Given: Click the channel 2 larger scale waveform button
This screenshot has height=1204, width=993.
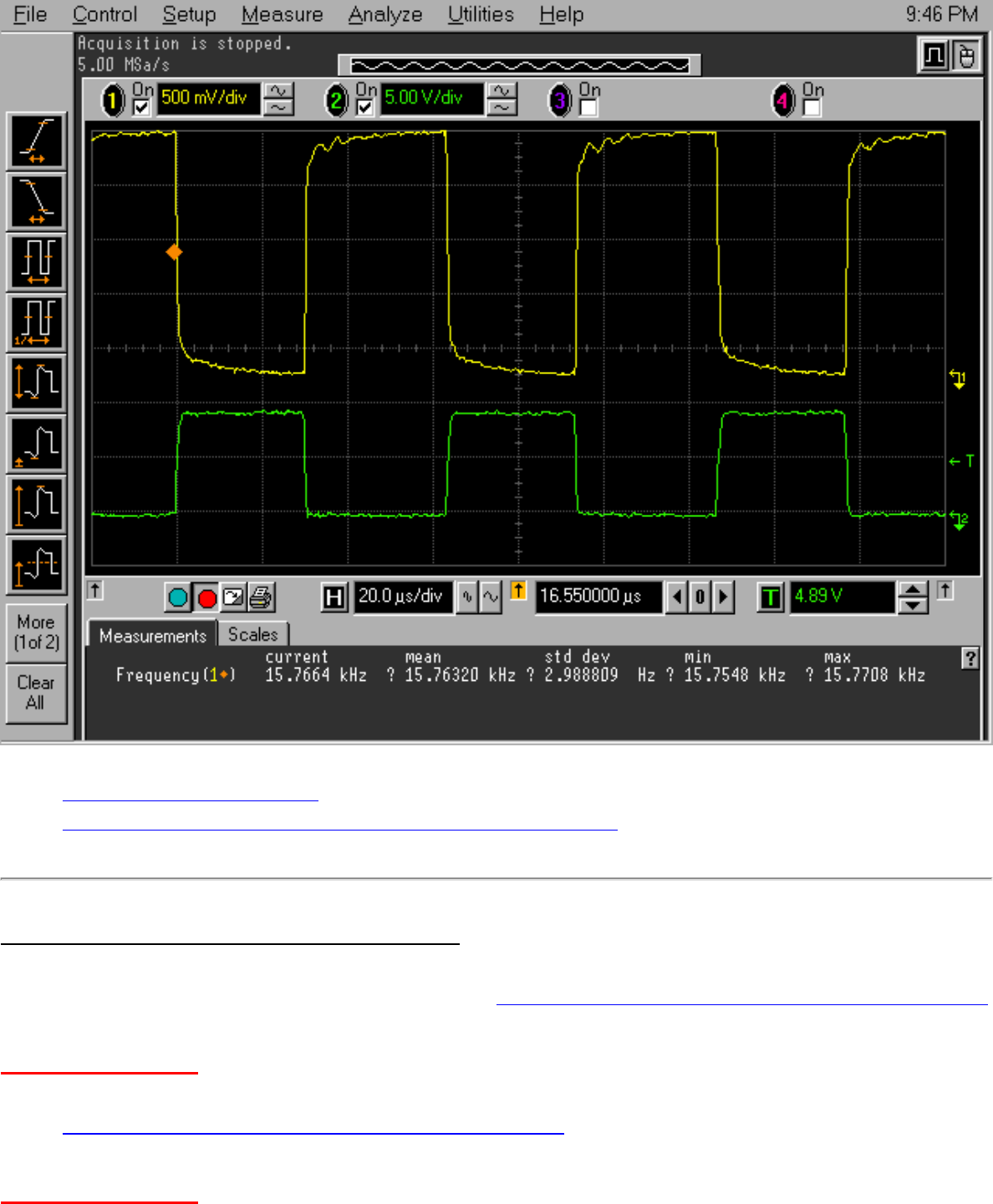Looking at the screenshot, I should click(x=502, y=91).
